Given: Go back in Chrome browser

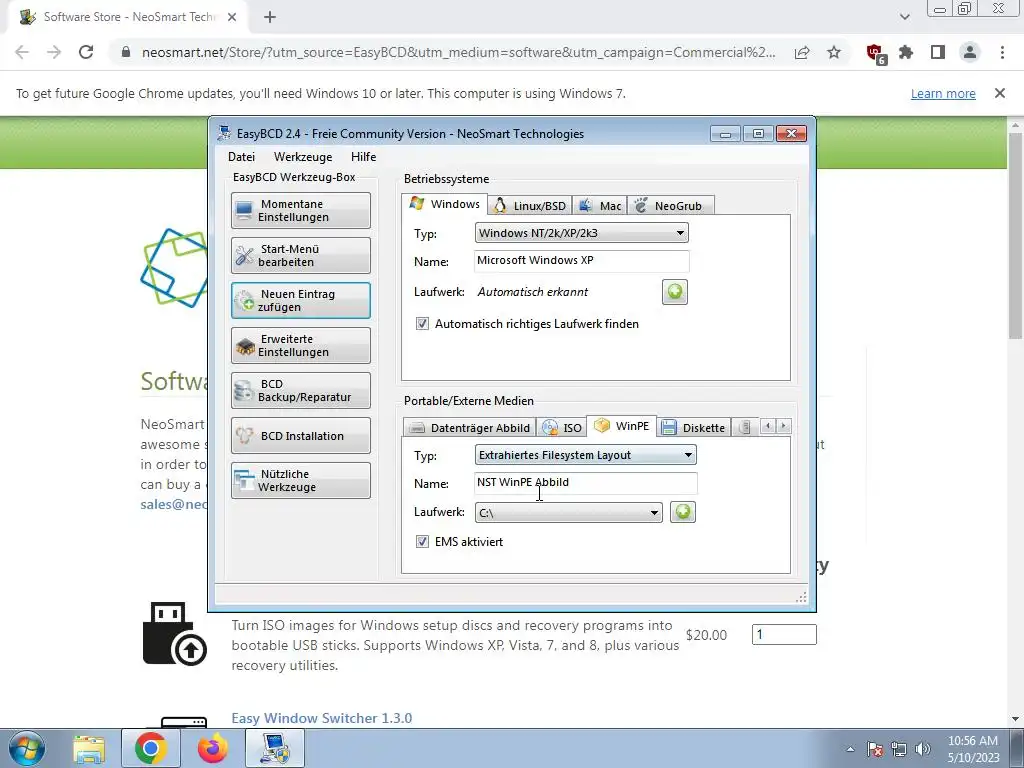Looking at the screenshot, I should (22, 52).
